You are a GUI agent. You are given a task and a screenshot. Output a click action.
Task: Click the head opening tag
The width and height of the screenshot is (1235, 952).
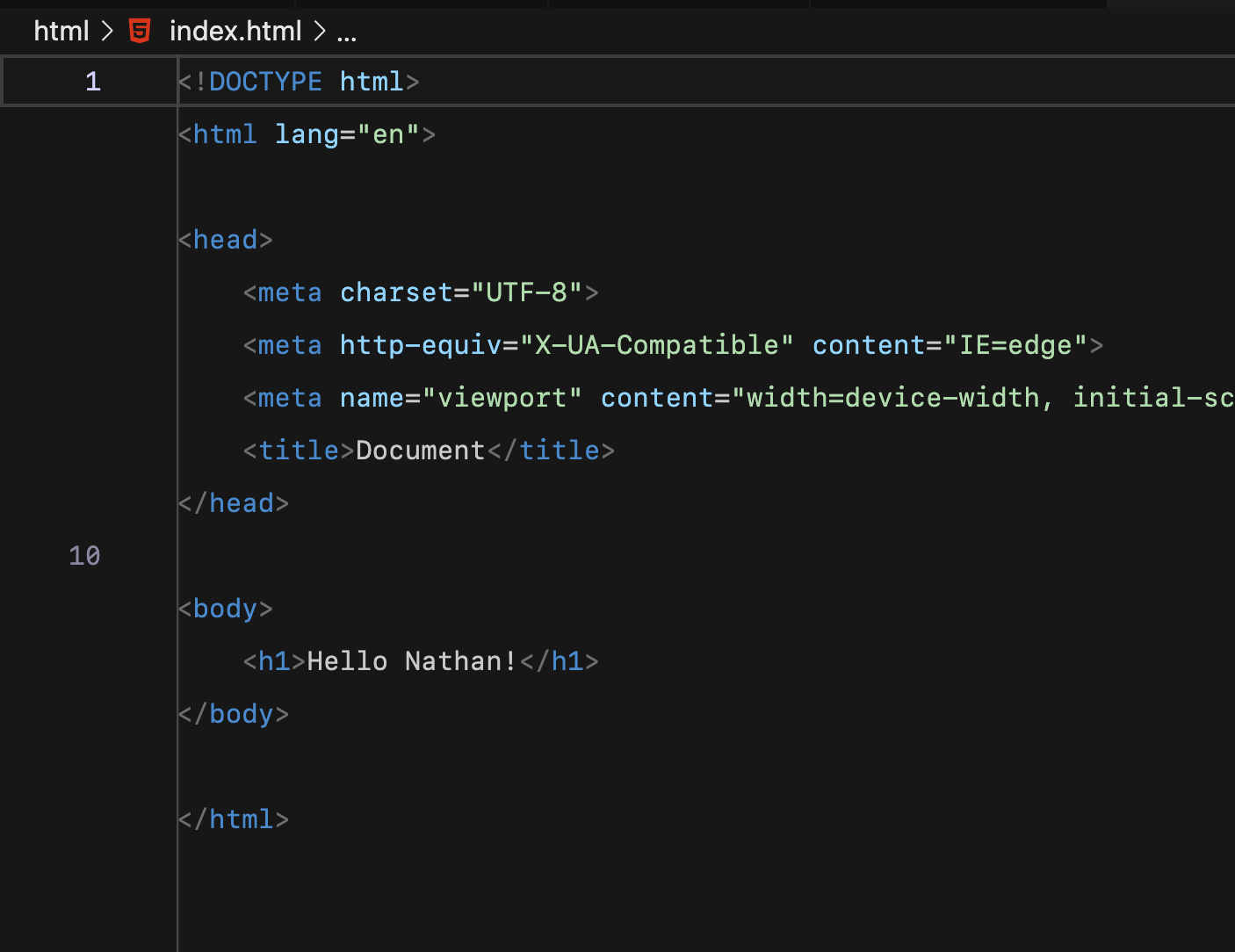click(224, 239)
